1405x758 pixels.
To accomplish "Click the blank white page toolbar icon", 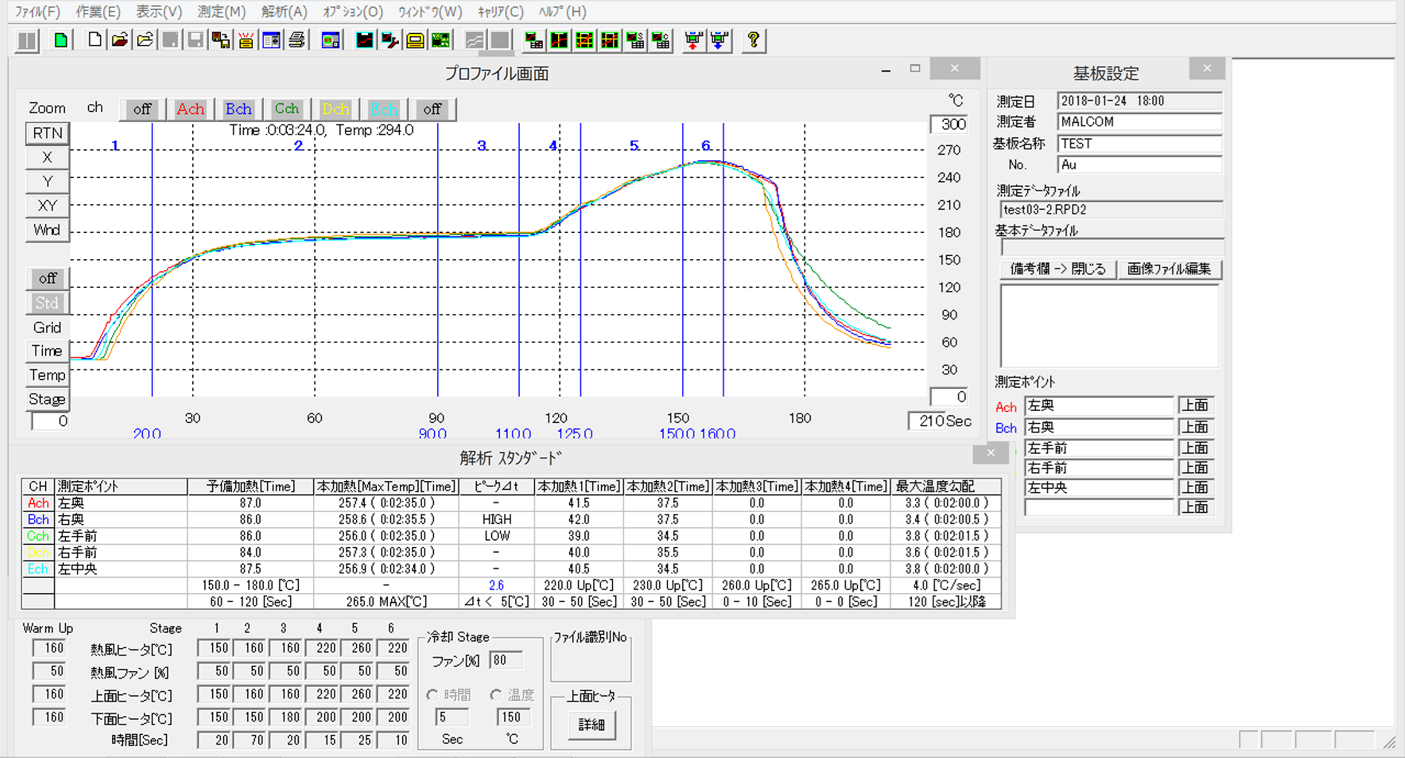I will pyautogui.click(x=95, y=41).
